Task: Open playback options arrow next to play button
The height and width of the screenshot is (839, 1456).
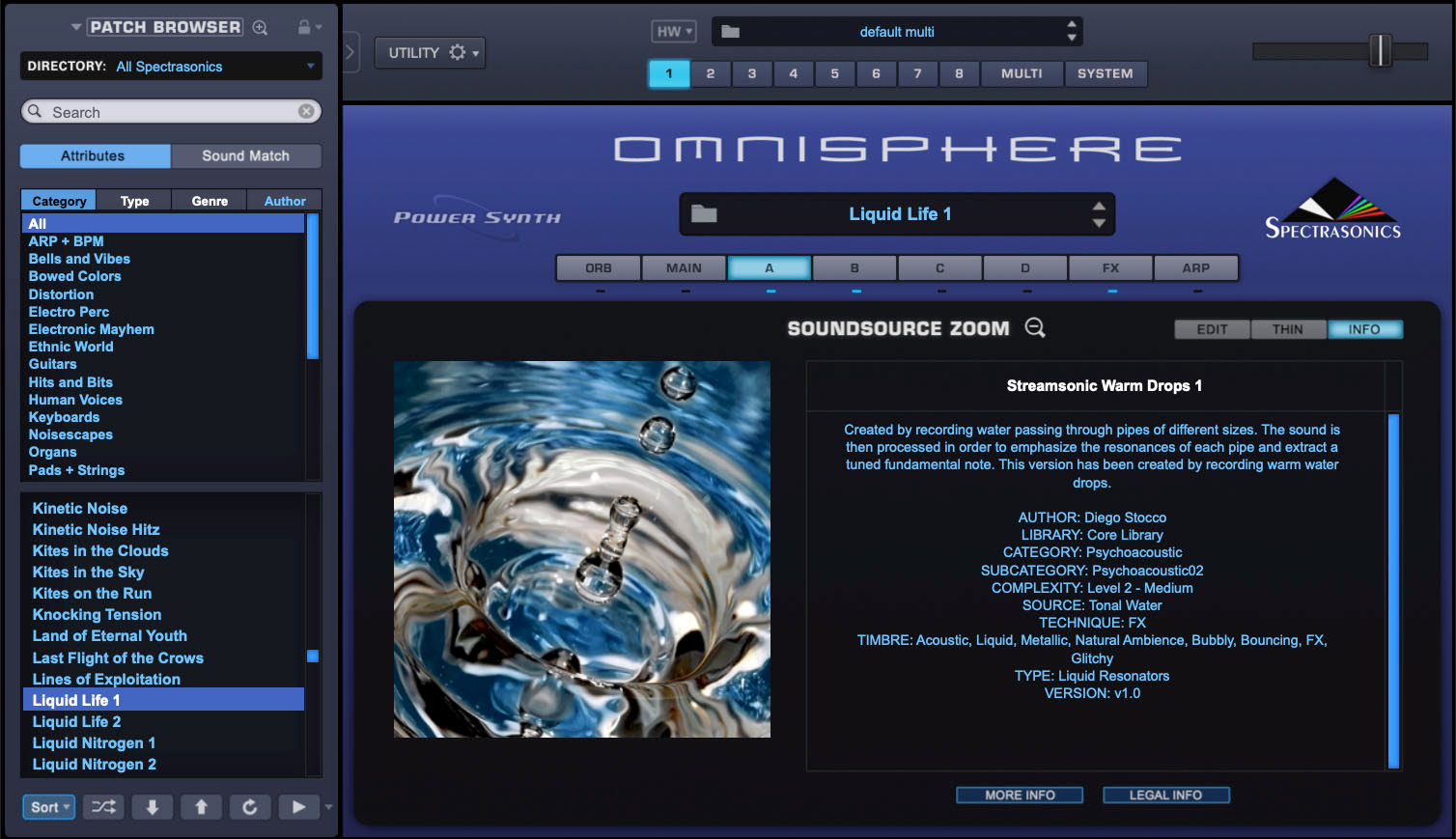Action: 328,807
